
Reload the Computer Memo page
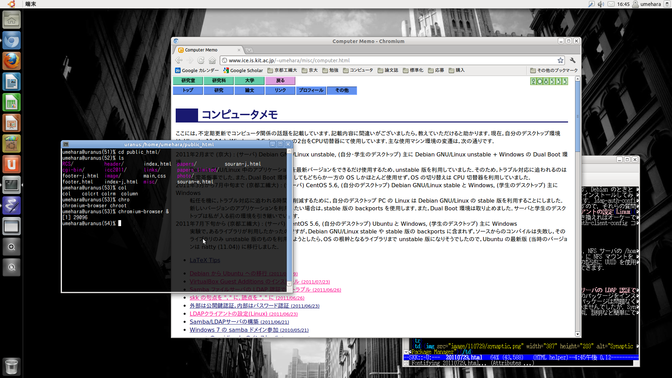pos(201,60)
